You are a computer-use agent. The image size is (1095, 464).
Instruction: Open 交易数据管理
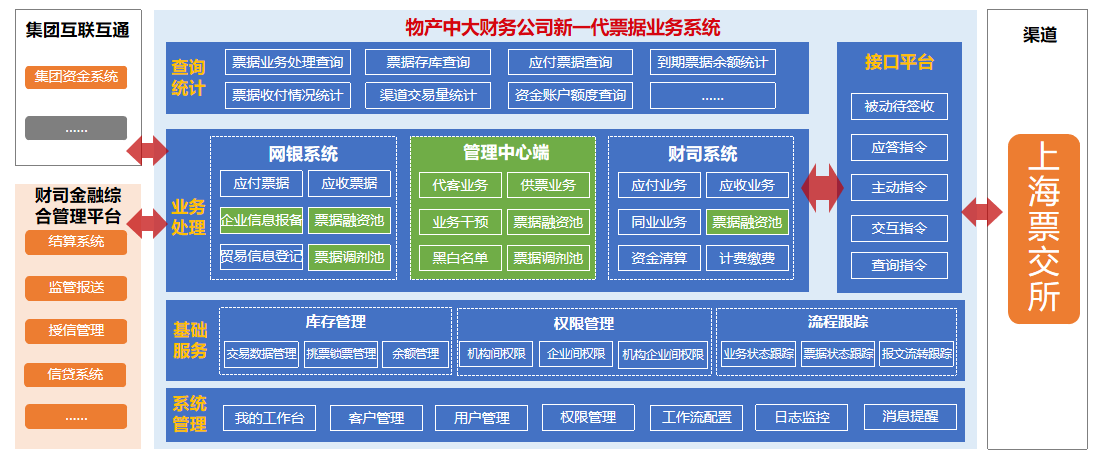[x=262, y=354]
